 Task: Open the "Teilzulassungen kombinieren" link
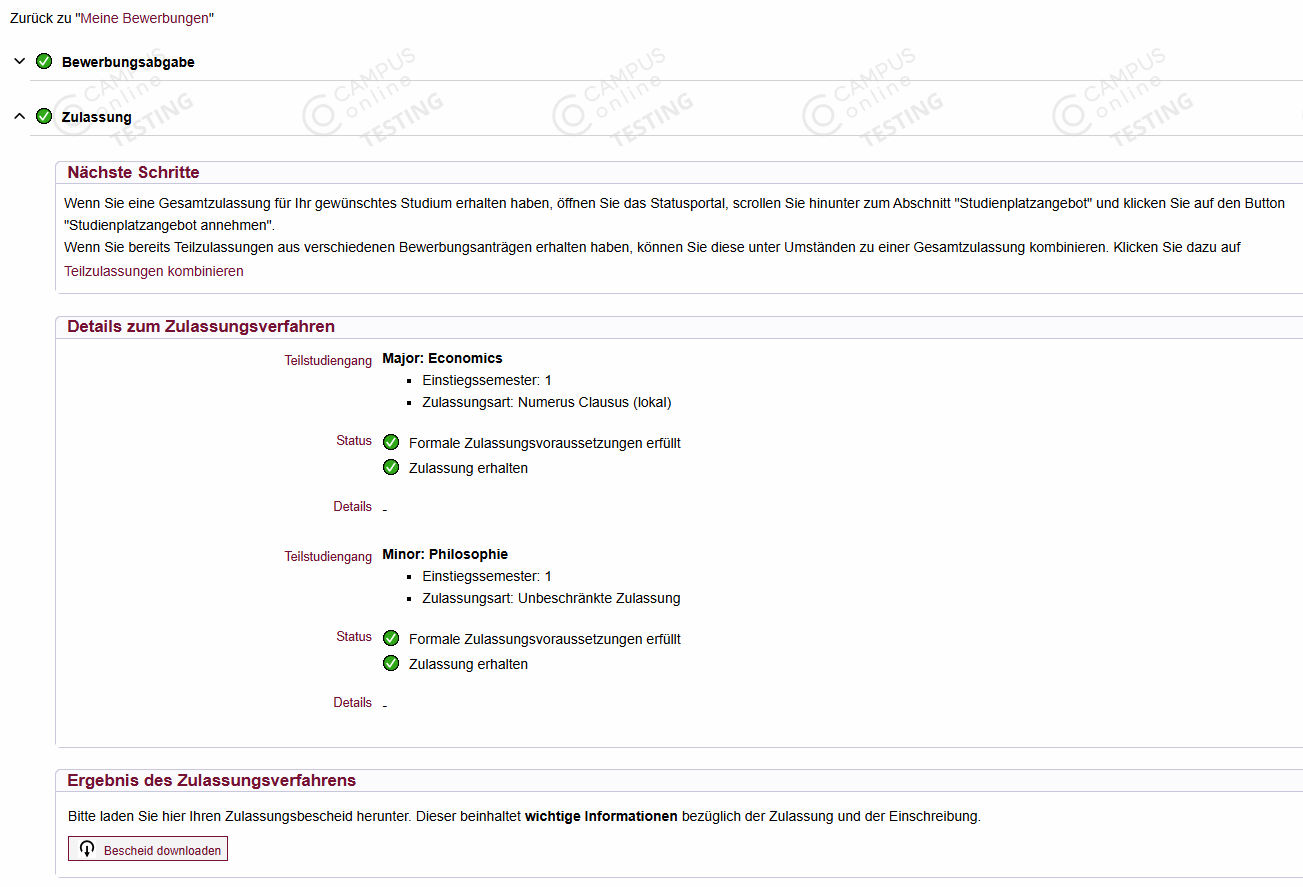tap(154, 271)
